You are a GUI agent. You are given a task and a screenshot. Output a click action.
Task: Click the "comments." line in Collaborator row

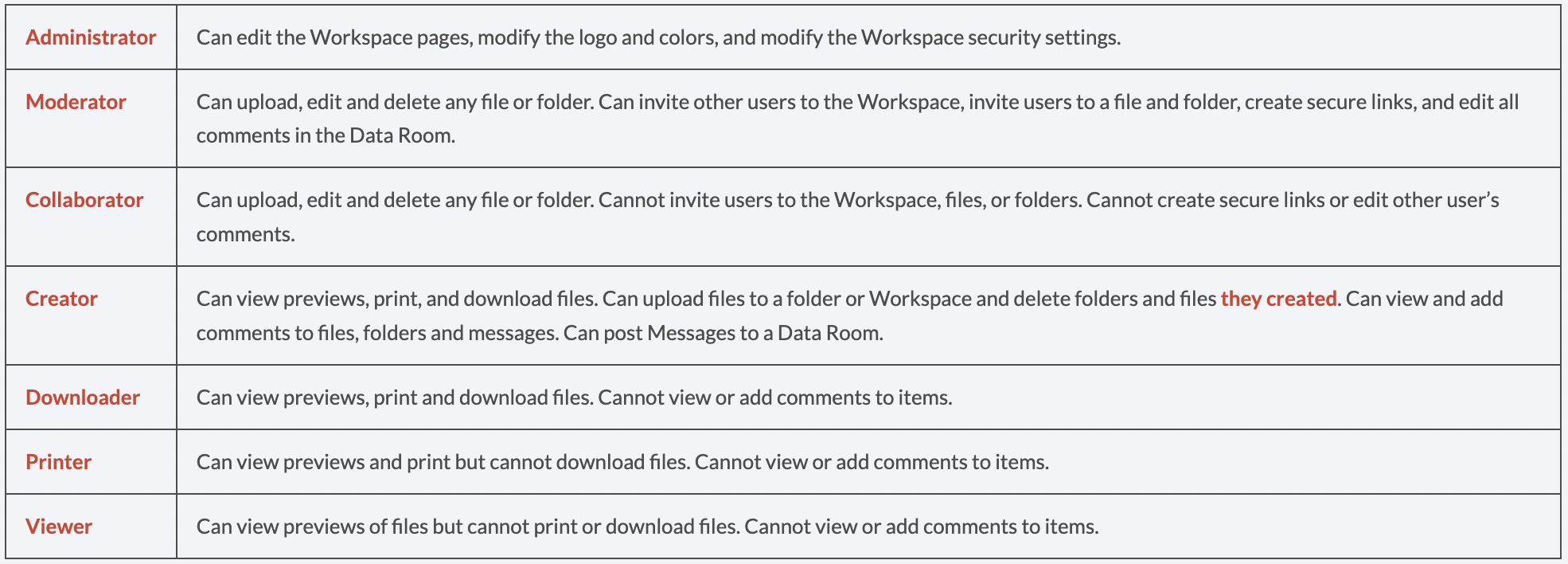245,234
